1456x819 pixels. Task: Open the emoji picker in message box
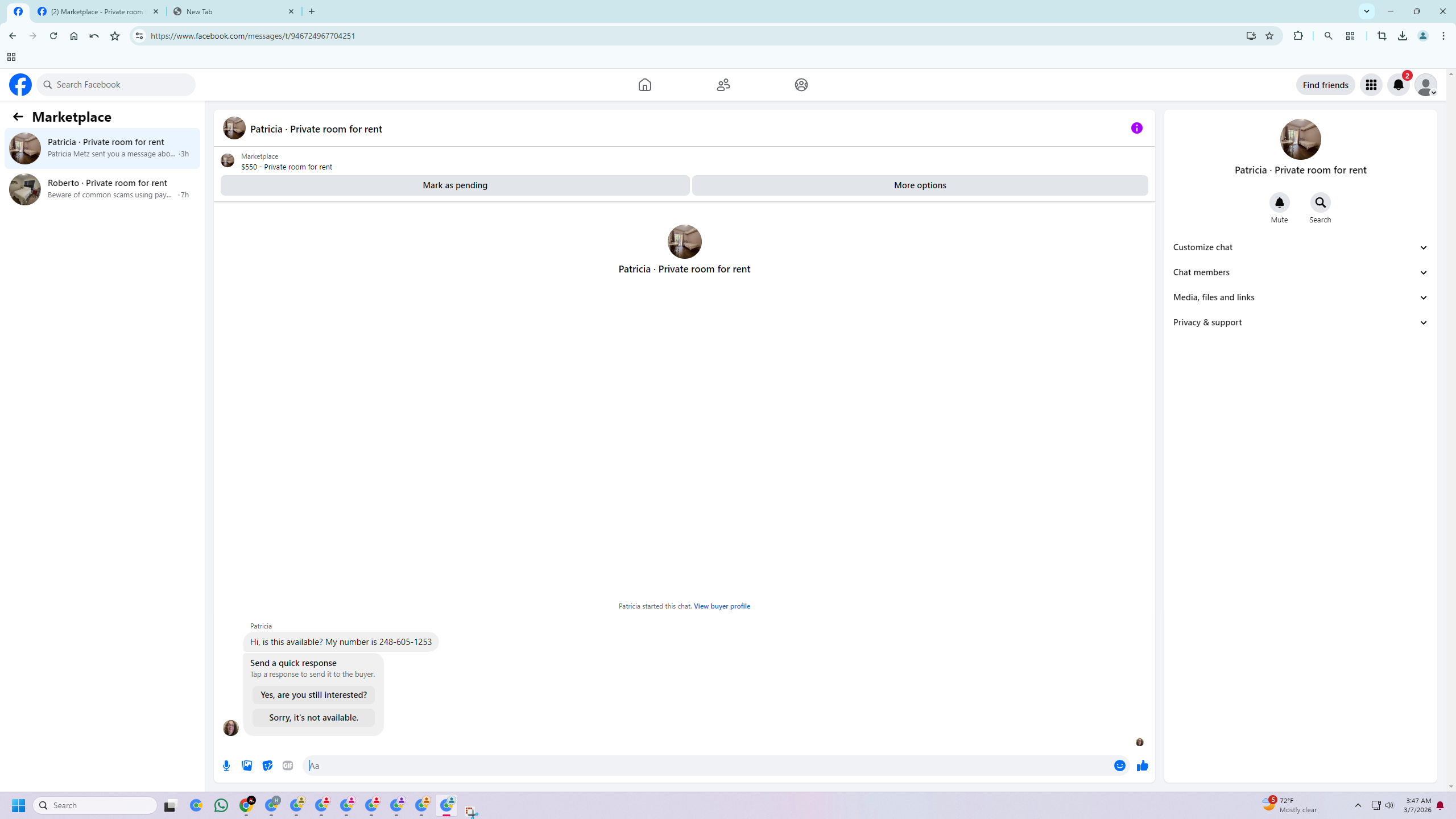1119,766
